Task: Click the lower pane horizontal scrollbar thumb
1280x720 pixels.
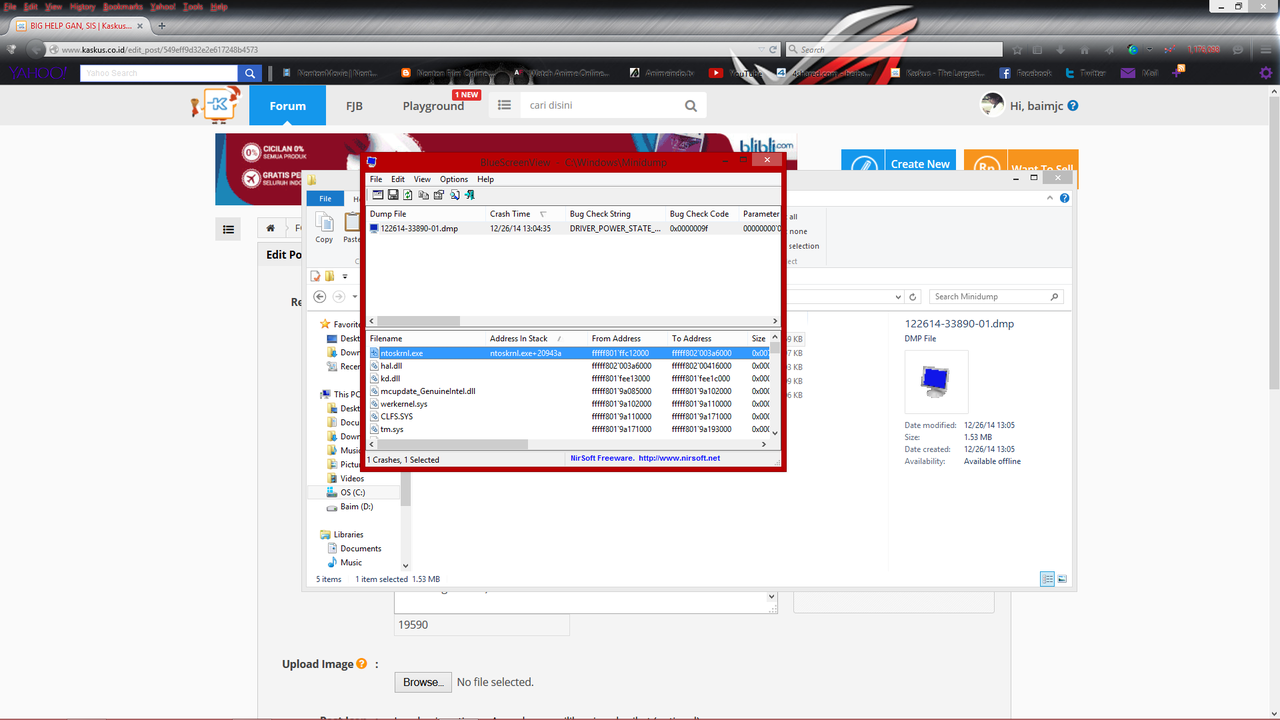Action: click(x=452, y=444)
